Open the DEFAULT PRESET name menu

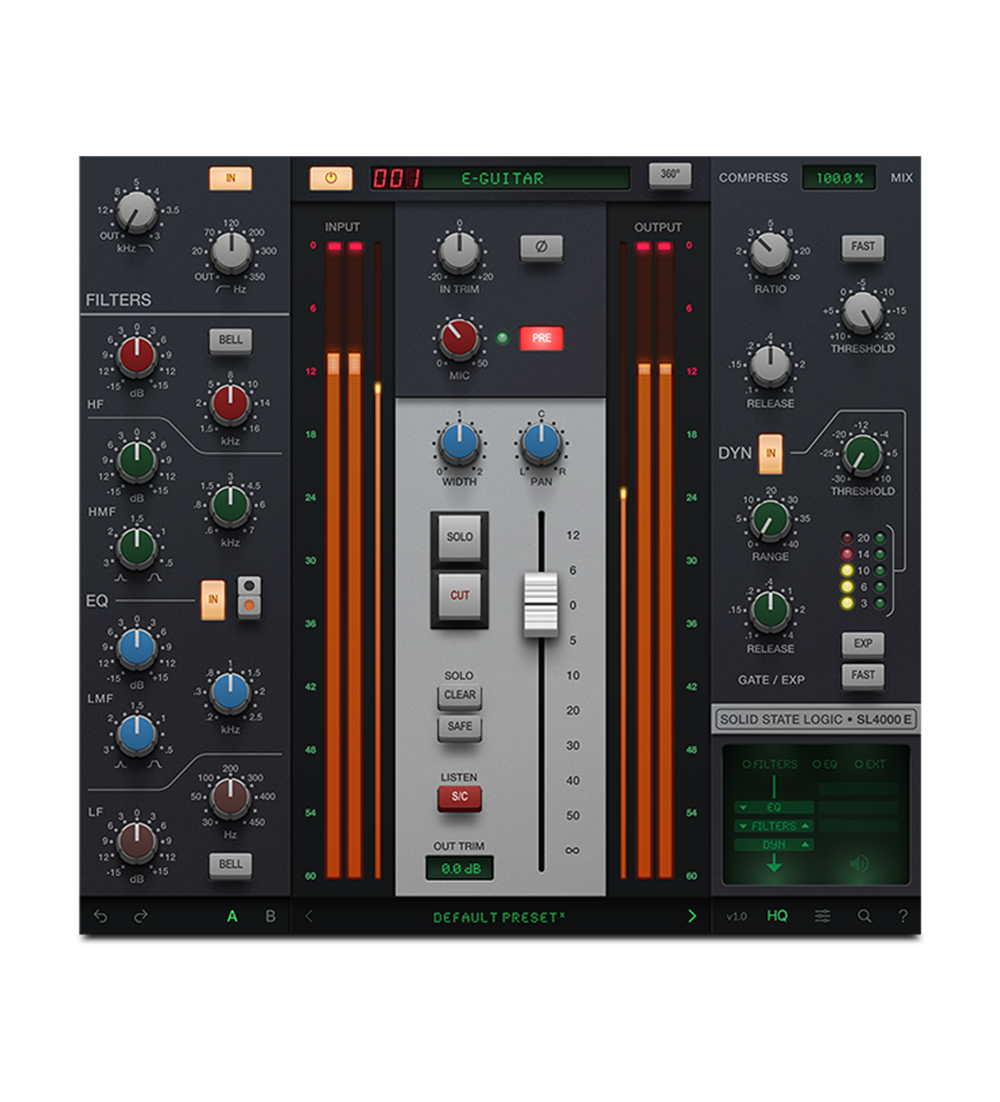(x=500, y=916)
